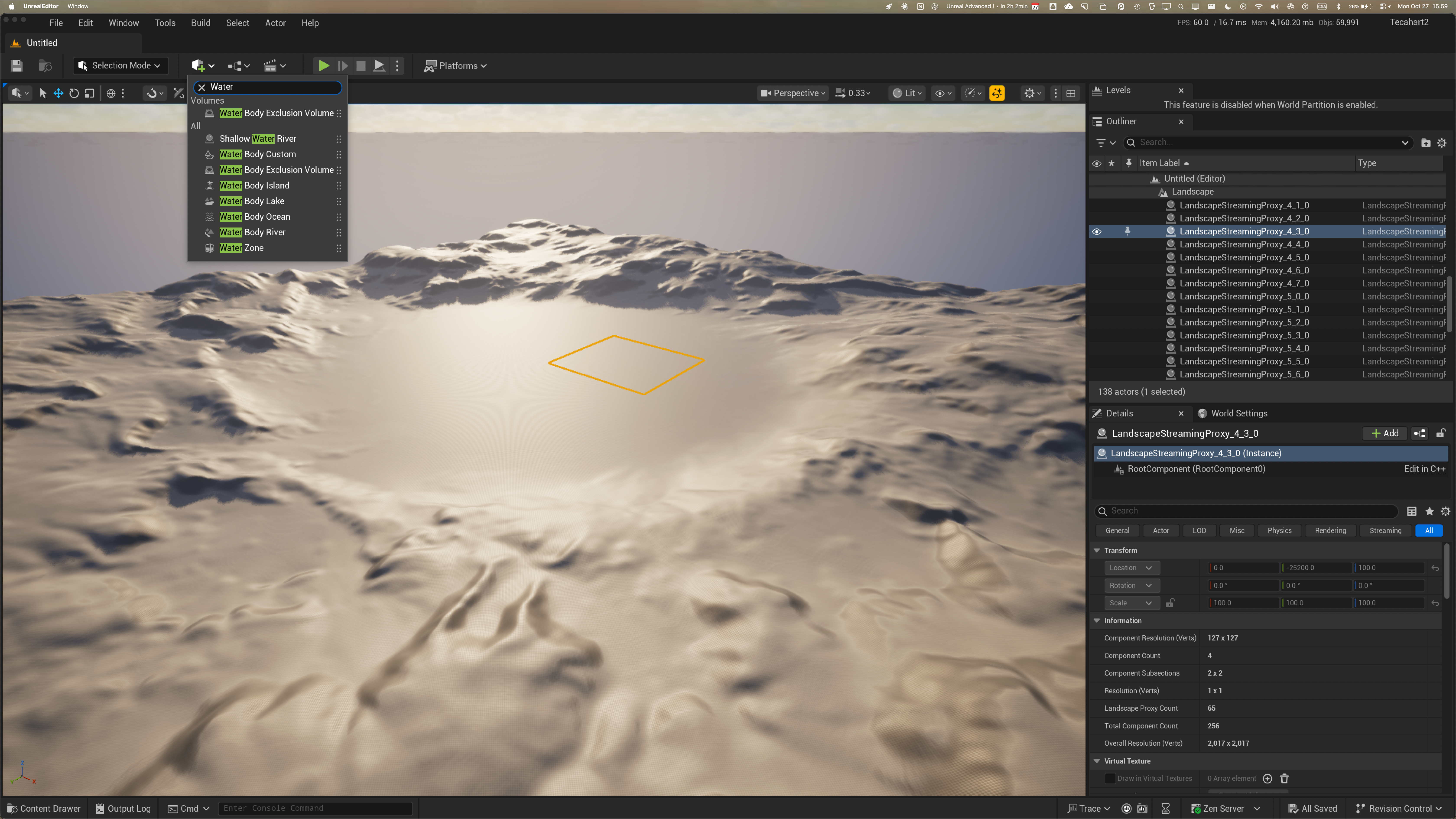This screenshot has height=819, width=1456.
Task: Click the Enter Console Command field
Action: 315,809
